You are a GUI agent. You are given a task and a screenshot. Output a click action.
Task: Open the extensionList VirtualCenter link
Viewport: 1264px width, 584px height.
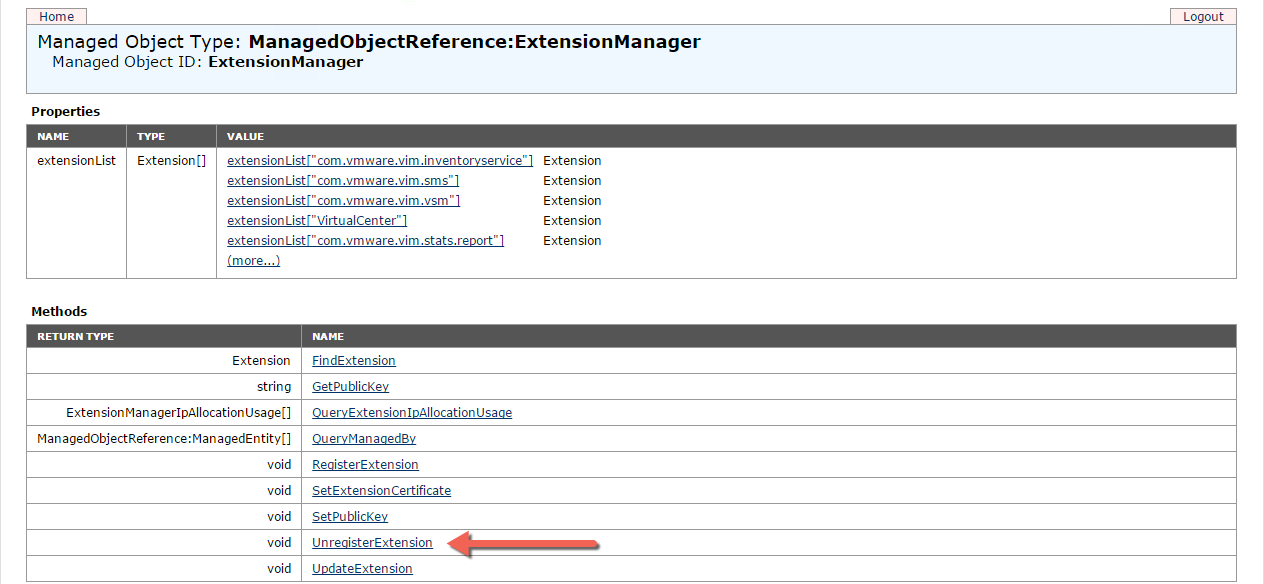317,221
